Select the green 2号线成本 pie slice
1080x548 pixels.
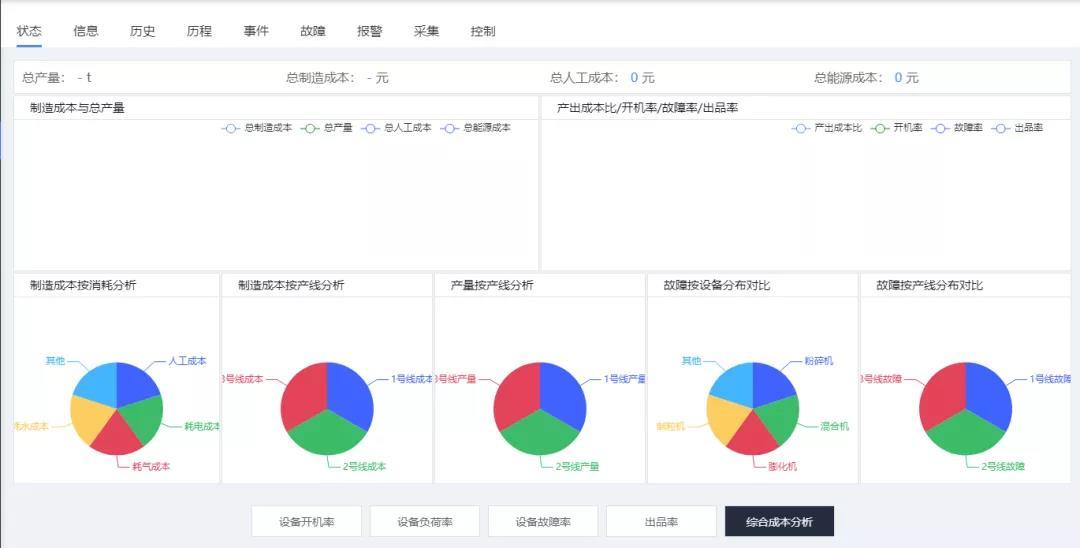[327, 434]
